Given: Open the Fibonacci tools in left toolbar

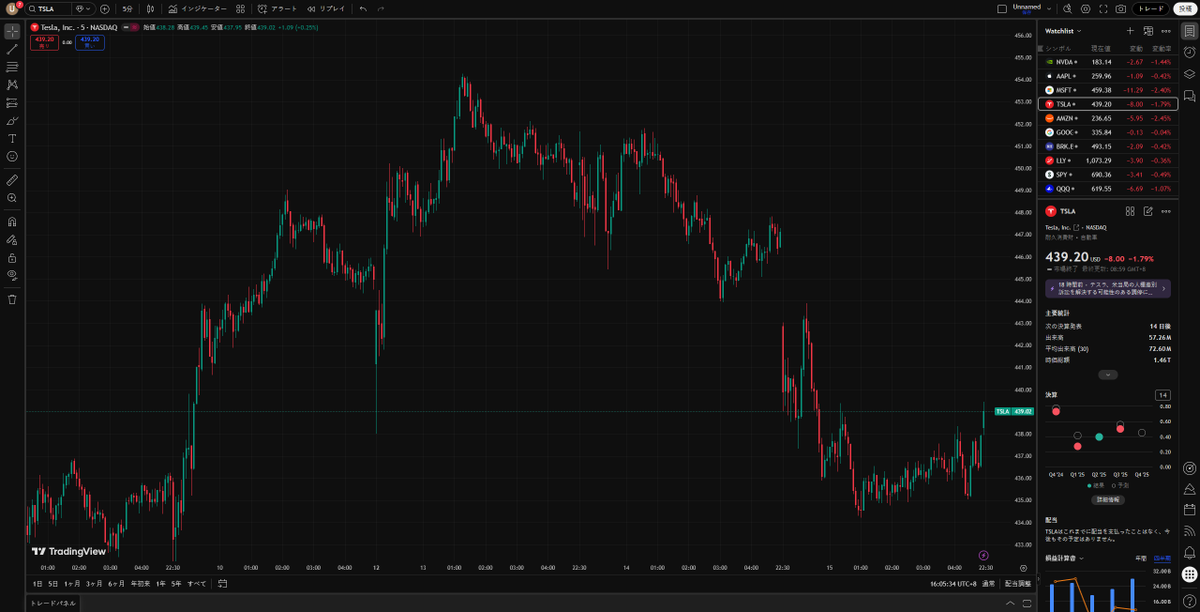Looking at the screenshot, I should pos(12,67).
